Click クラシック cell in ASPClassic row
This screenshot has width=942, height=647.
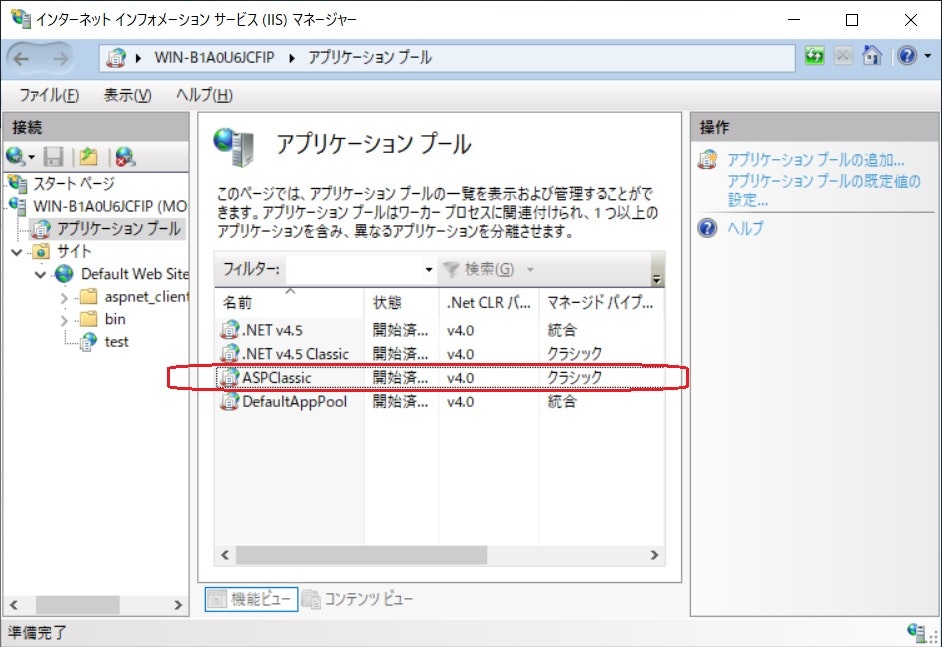click(x=574, y=378)
